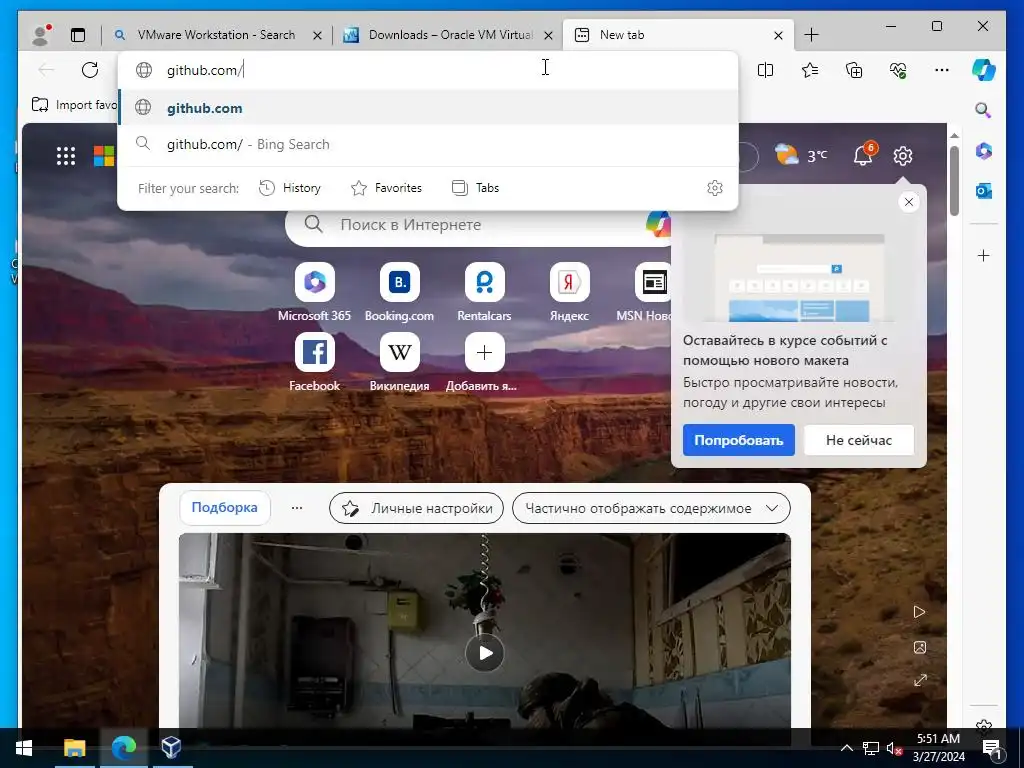The image size is (1024, 768).
Task: Select github.com/ - Bing Search suggestion
Action: 428,144
